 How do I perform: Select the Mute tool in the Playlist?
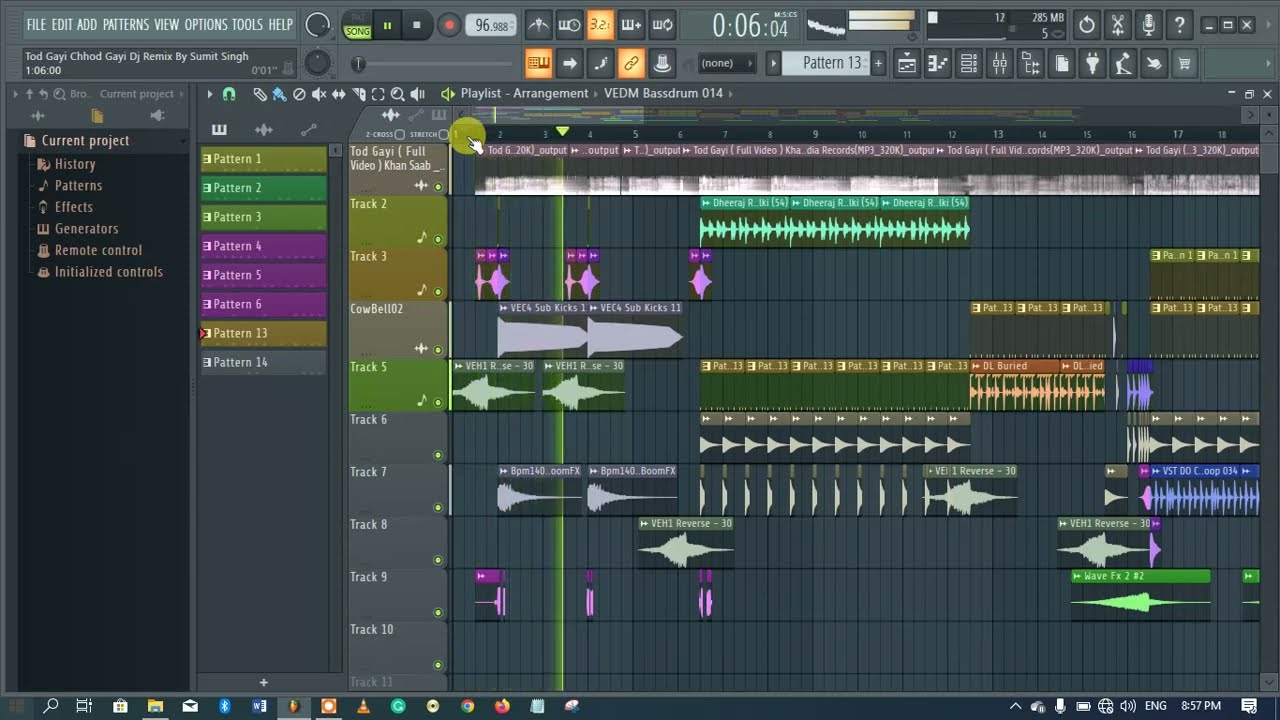[x=319, y=94]
